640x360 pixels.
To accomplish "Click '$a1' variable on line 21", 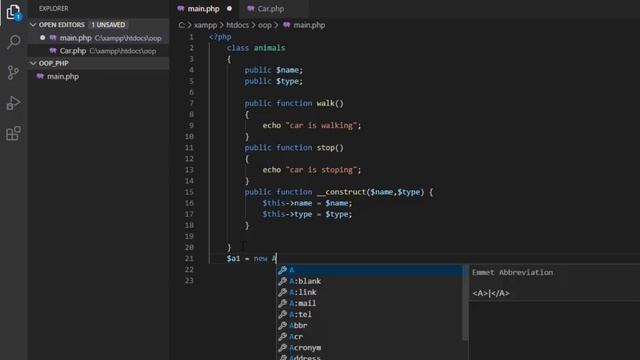I will coord(233,258).
